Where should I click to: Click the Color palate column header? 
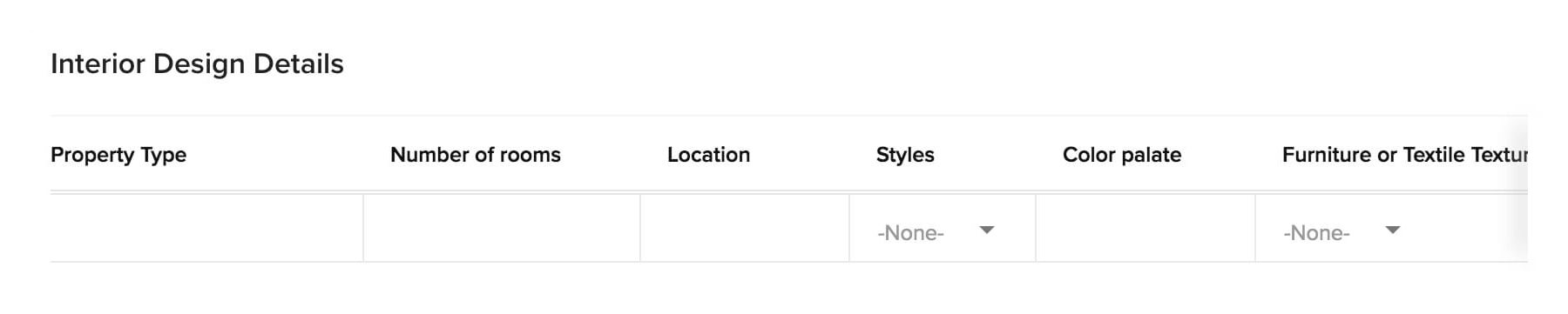pyautogui.click(x=1122, y=155)
